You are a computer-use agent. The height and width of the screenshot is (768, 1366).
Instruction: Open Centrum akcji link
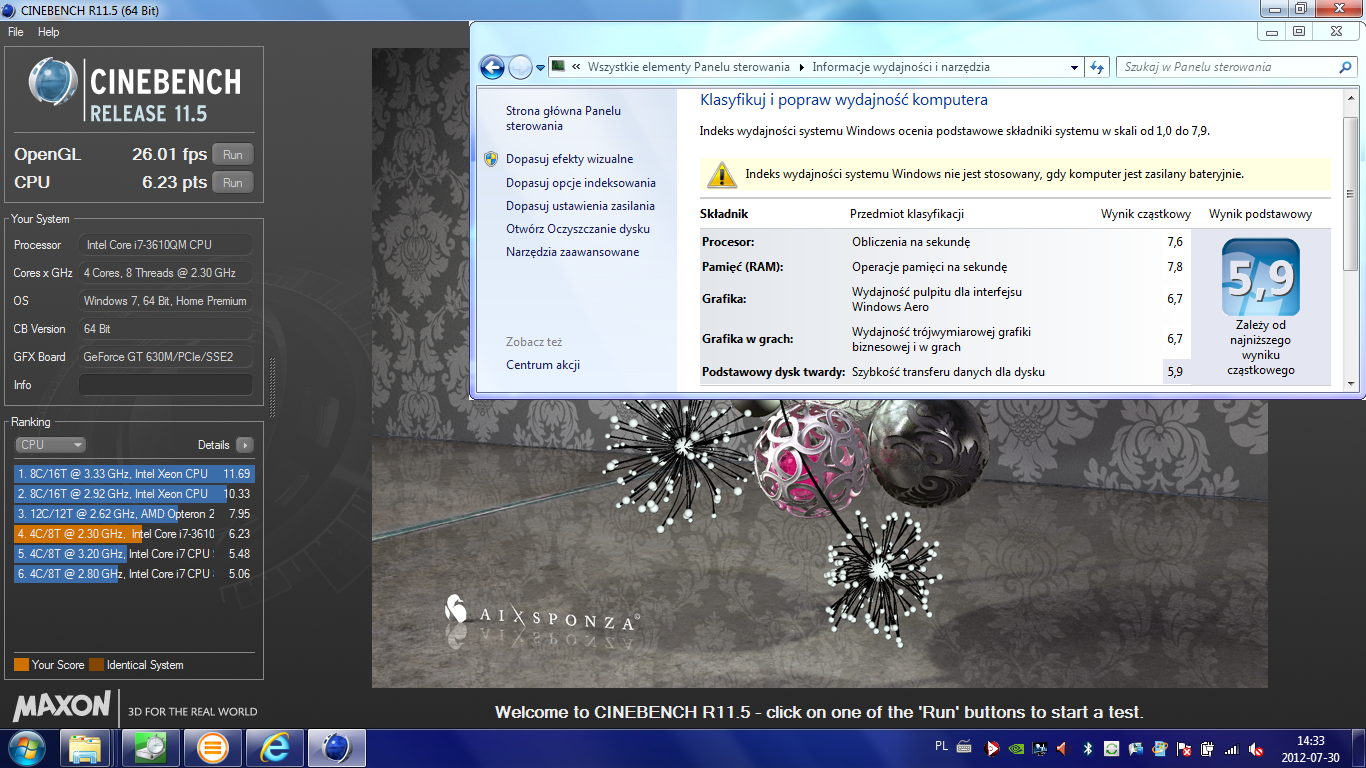[543, 365]
